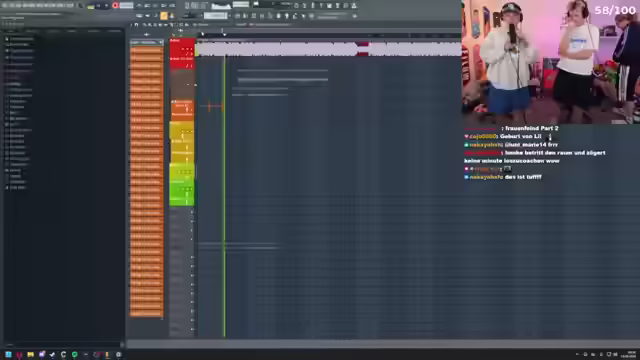
Task: Select the top red track header
Action: [x=182, y=47]
